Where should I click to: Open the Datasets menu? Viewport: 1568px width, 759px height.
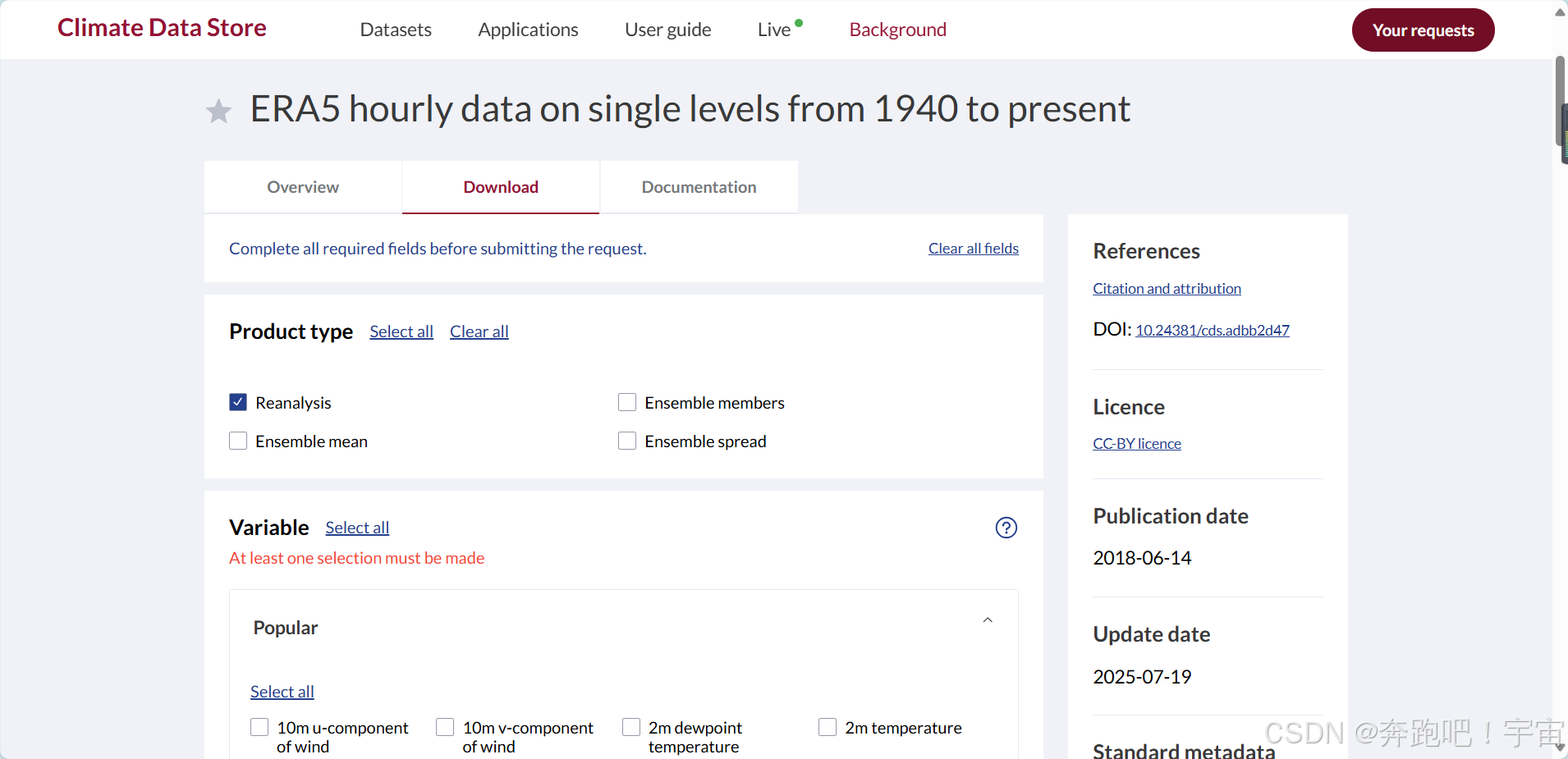(395, 30)
